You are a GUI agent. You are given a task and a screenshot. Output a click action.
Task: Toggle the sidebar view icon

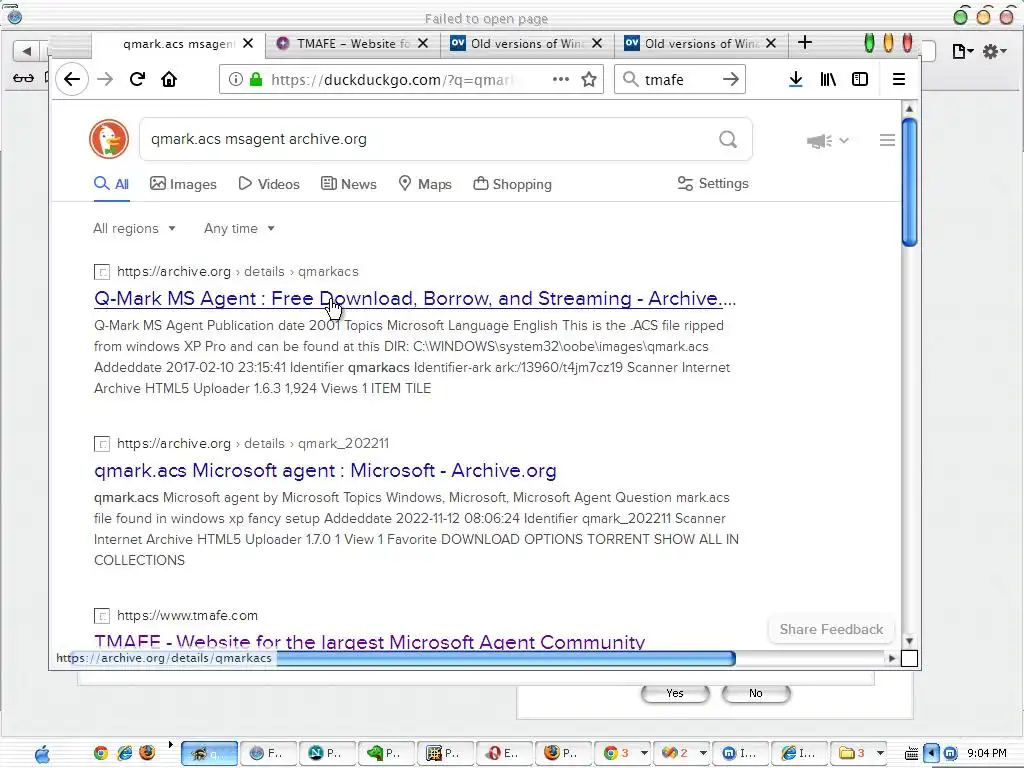(860, 80)
